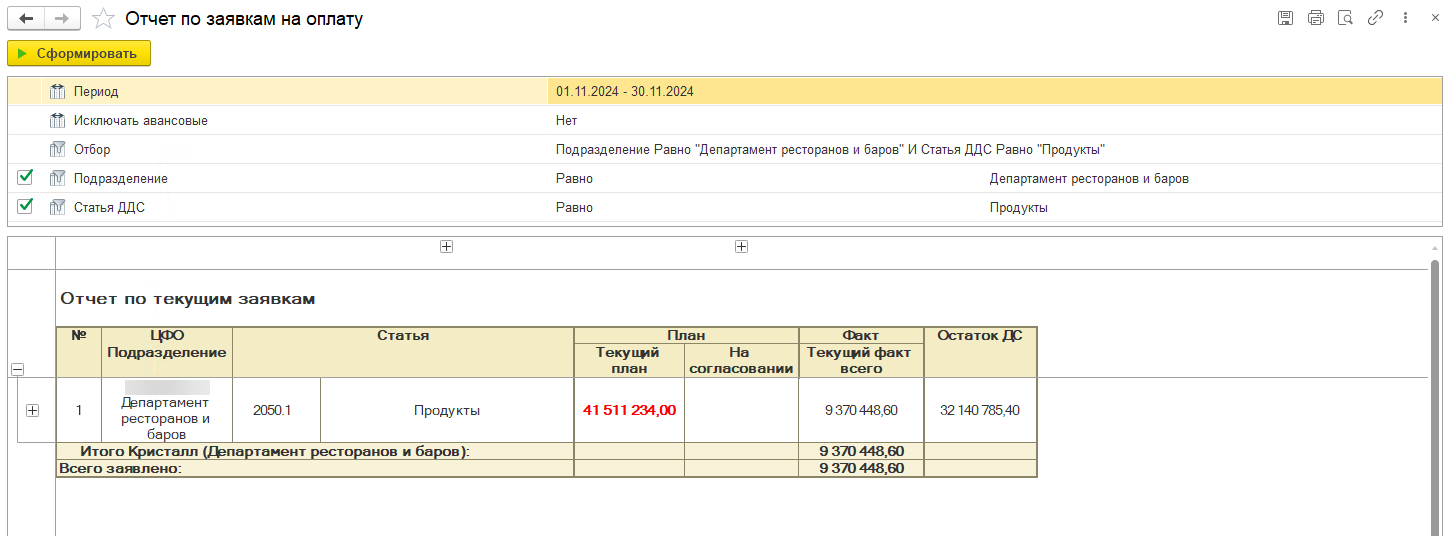Click Итого Кристалл subtotal row label
This screenshot has height=536, width=1454.
(275, 451)
